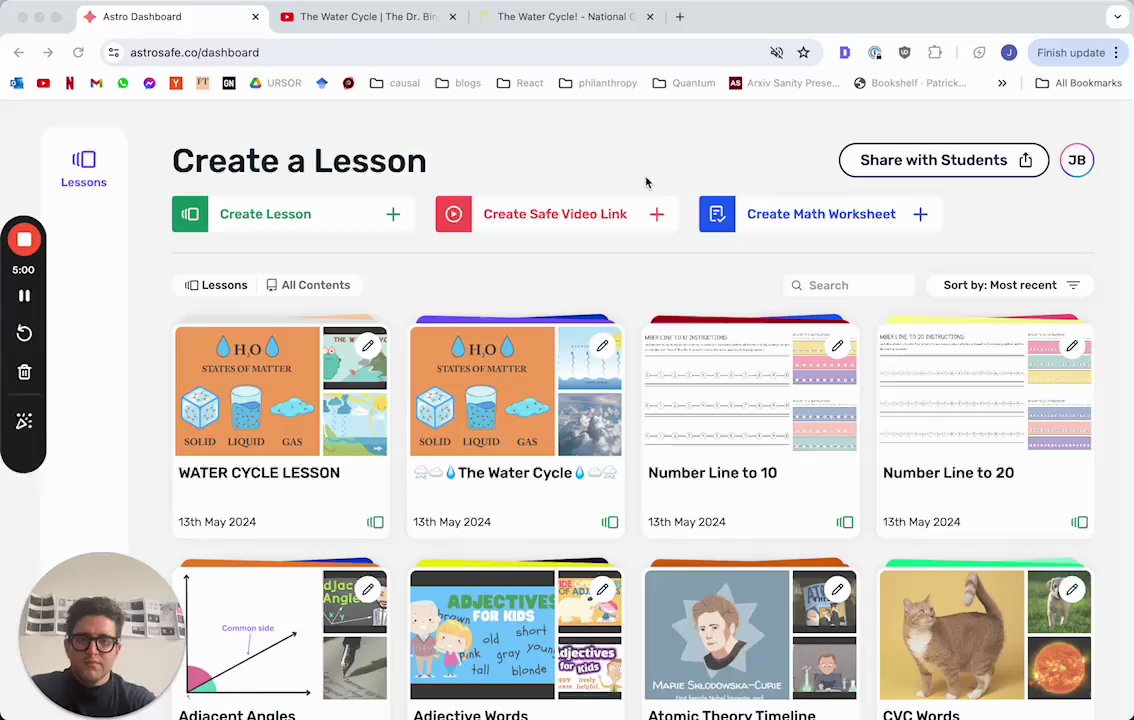This screenshot has width=1134, height=720.
Task: Click the Create Safe Video Link label
Action: click(x=555, y=214)
